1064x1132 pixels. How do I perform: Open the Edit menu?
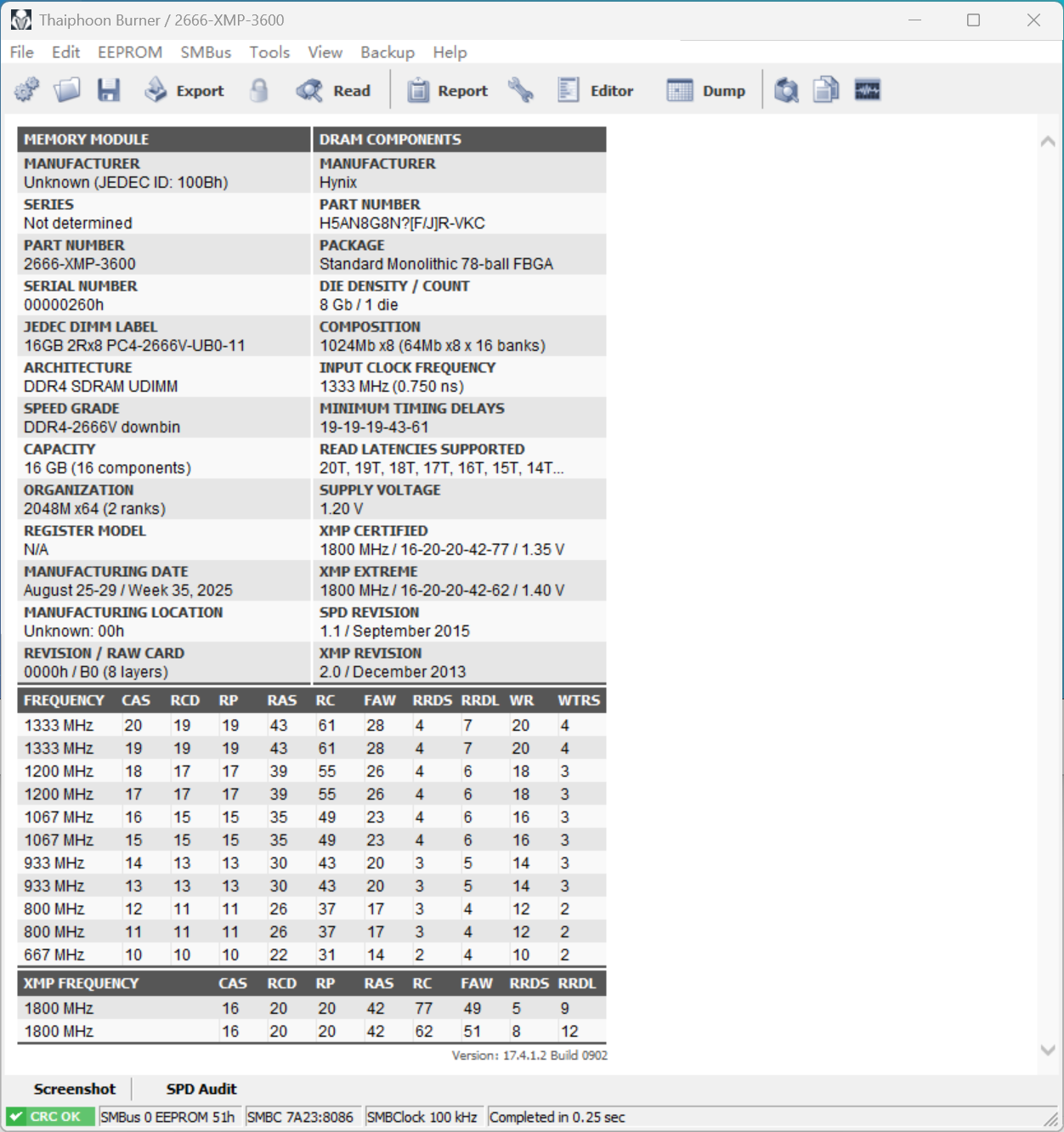coord(65,53)
